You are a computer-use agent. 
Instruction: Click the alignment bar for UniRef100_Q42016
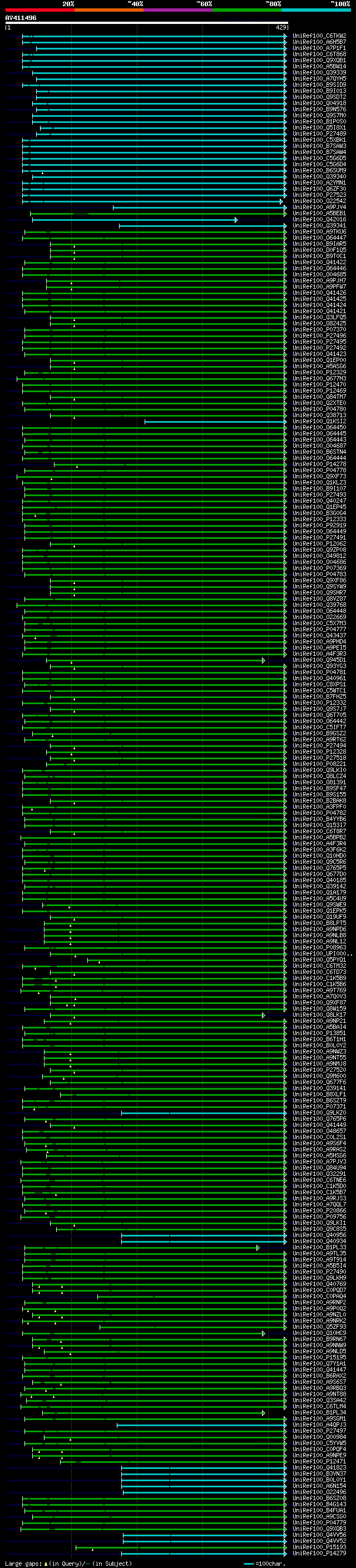(x=135, y=220)
